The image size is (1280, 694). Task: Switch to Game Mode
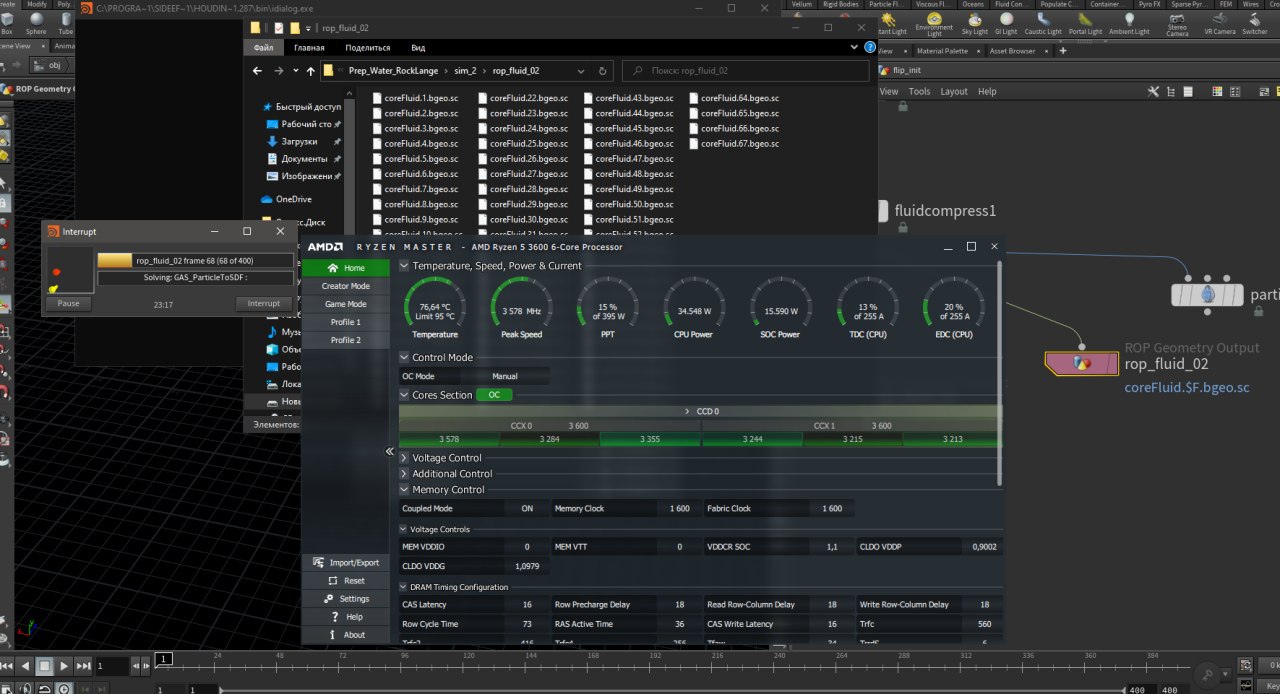click(347, 304)
